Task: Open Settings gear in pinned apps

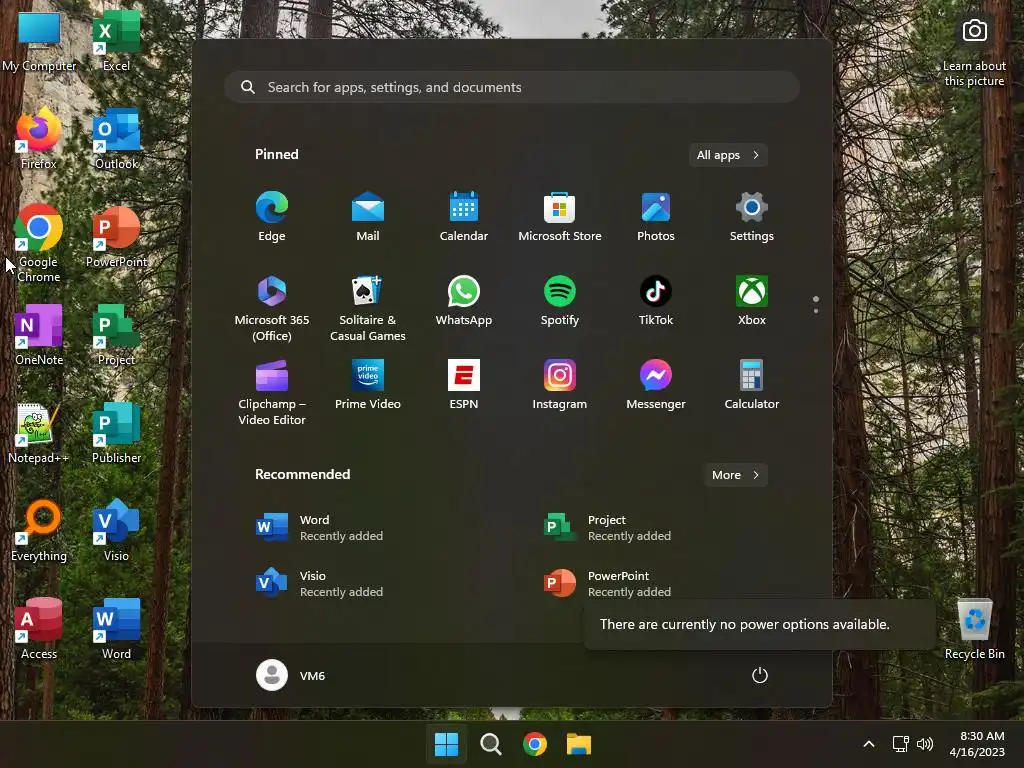Action: (752, 217)
